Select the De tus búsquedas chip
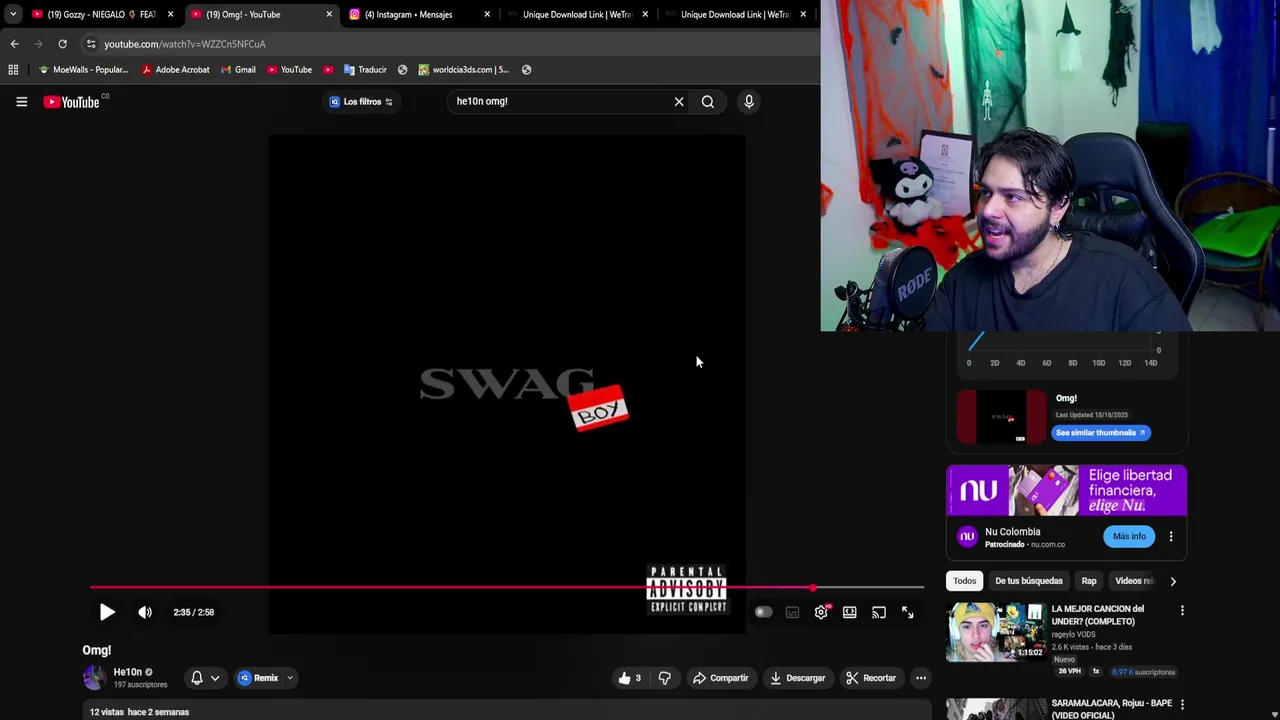This screenshot has width=1280, height=720. [1029, 581]
